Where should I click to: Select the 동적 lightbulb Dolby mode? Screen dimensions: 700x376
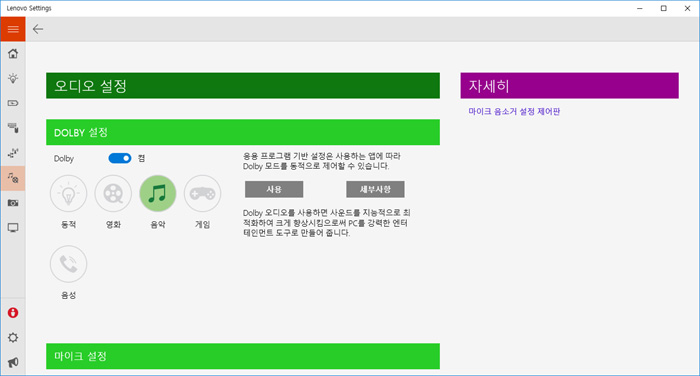tap(68, 193)
